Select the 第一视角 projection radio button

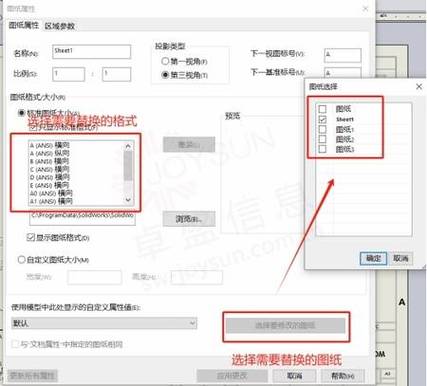pyautogui.click(x=165, y=61)
